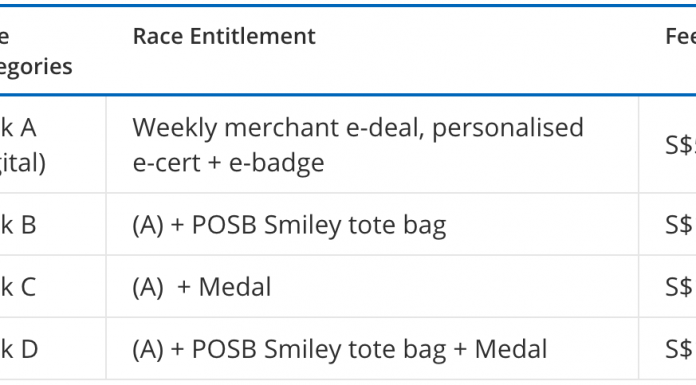The image size is (696, 385).
Task: Click the word 'Entitlement' in table header
Action: click(253, 36)
